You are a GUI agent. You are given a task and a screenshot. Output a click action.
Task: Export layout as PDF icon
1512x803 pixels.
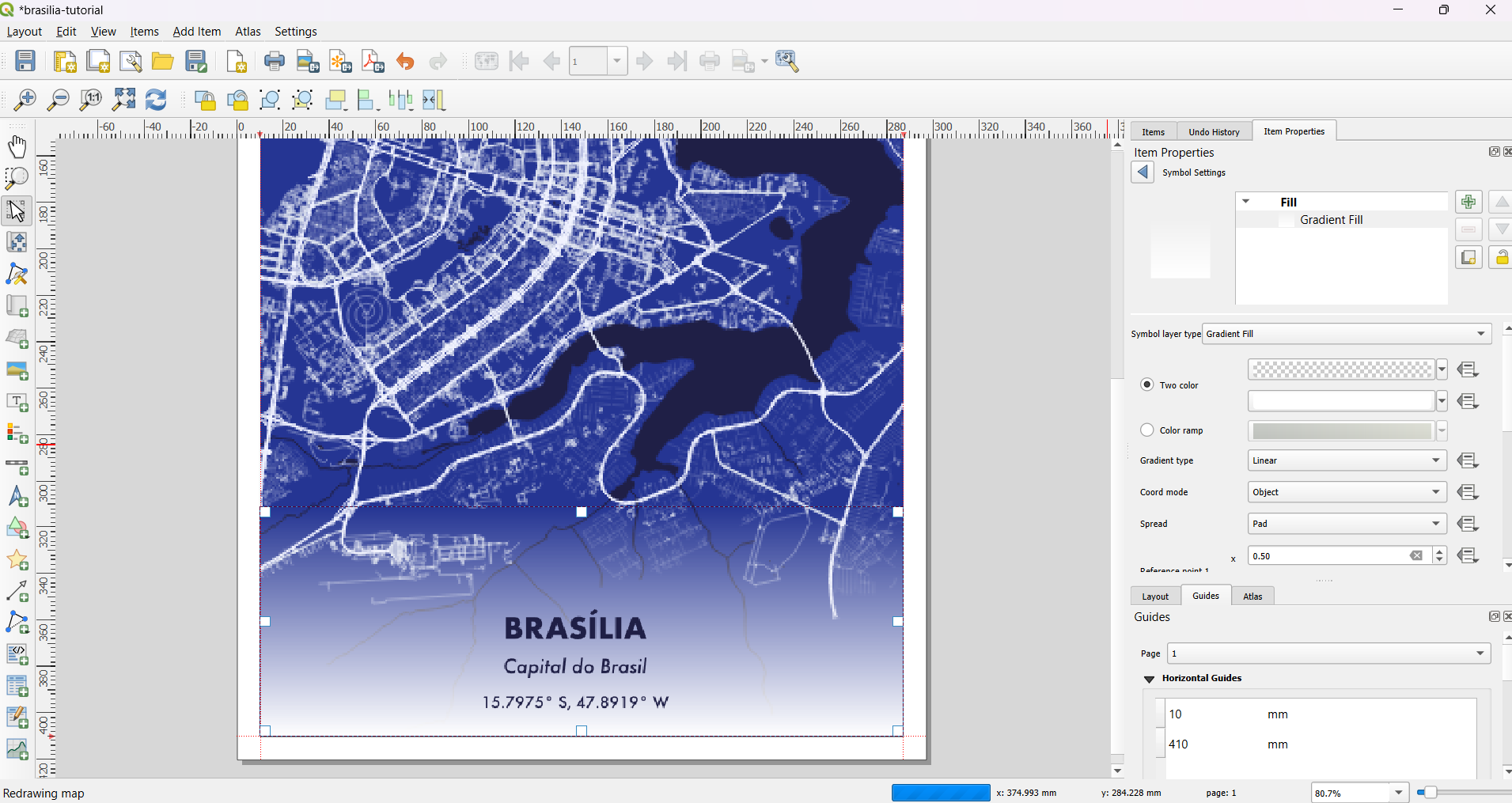click(373, 61)
